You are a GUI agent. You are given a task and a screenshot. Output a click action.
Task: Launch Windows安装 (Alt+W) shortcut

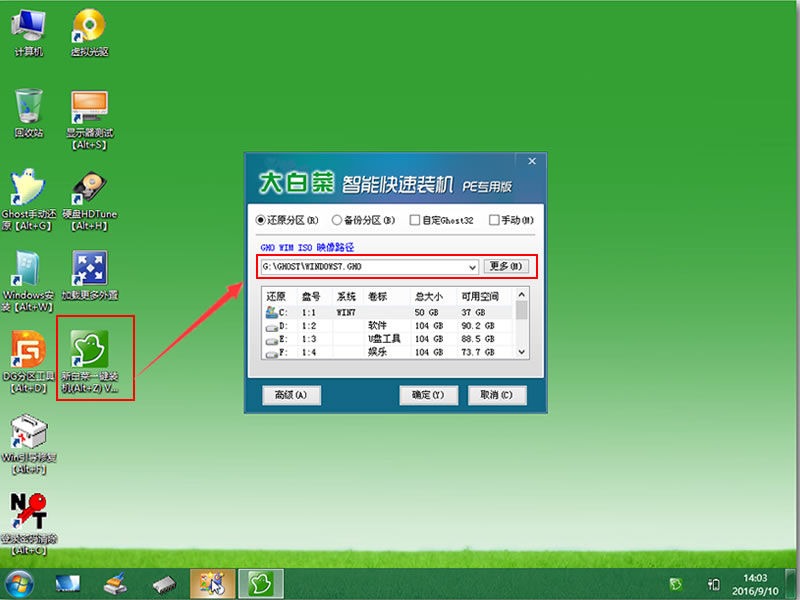[28, 282]
